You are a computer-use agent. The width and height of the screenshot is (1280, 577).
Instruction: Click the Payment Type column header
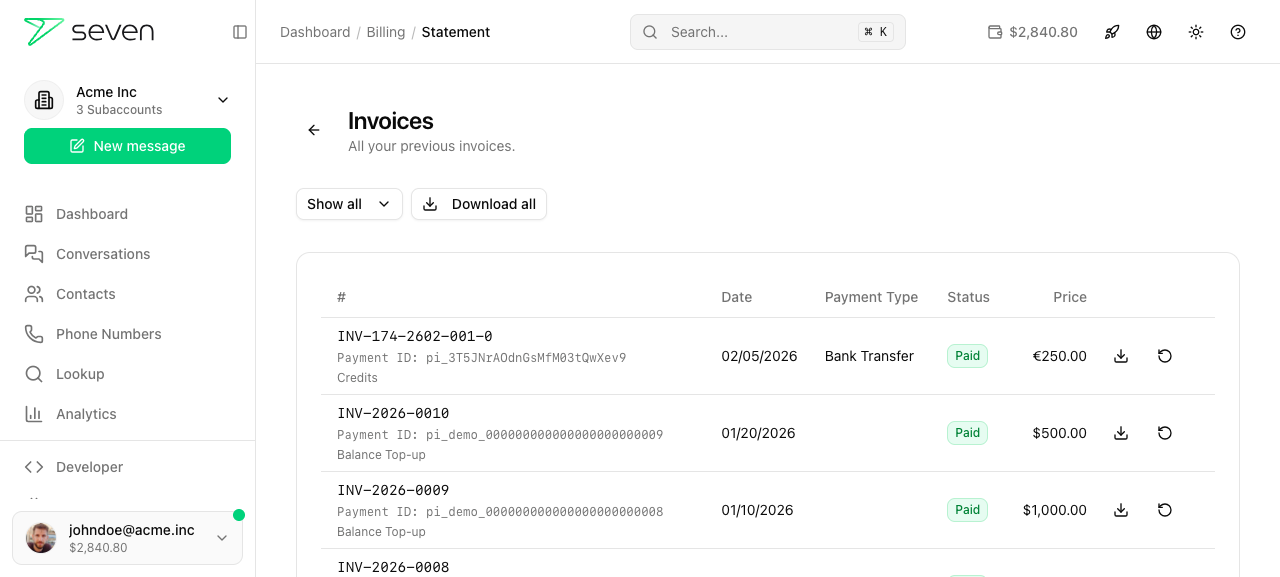[x=871, y=297]
